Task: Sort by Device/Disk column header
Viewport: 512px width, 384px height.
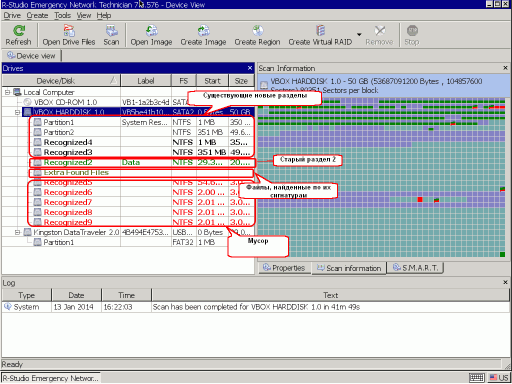Action: point(61,81)
